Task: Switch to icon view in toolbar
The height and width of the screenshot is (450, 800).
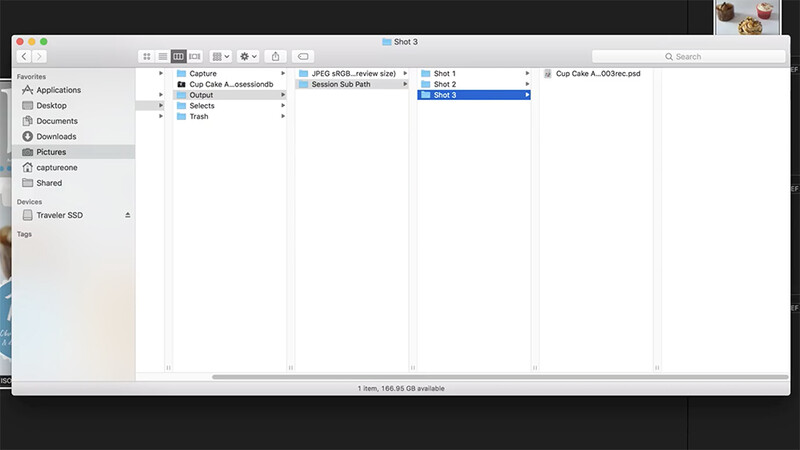Action: click(x=146, y=57)
